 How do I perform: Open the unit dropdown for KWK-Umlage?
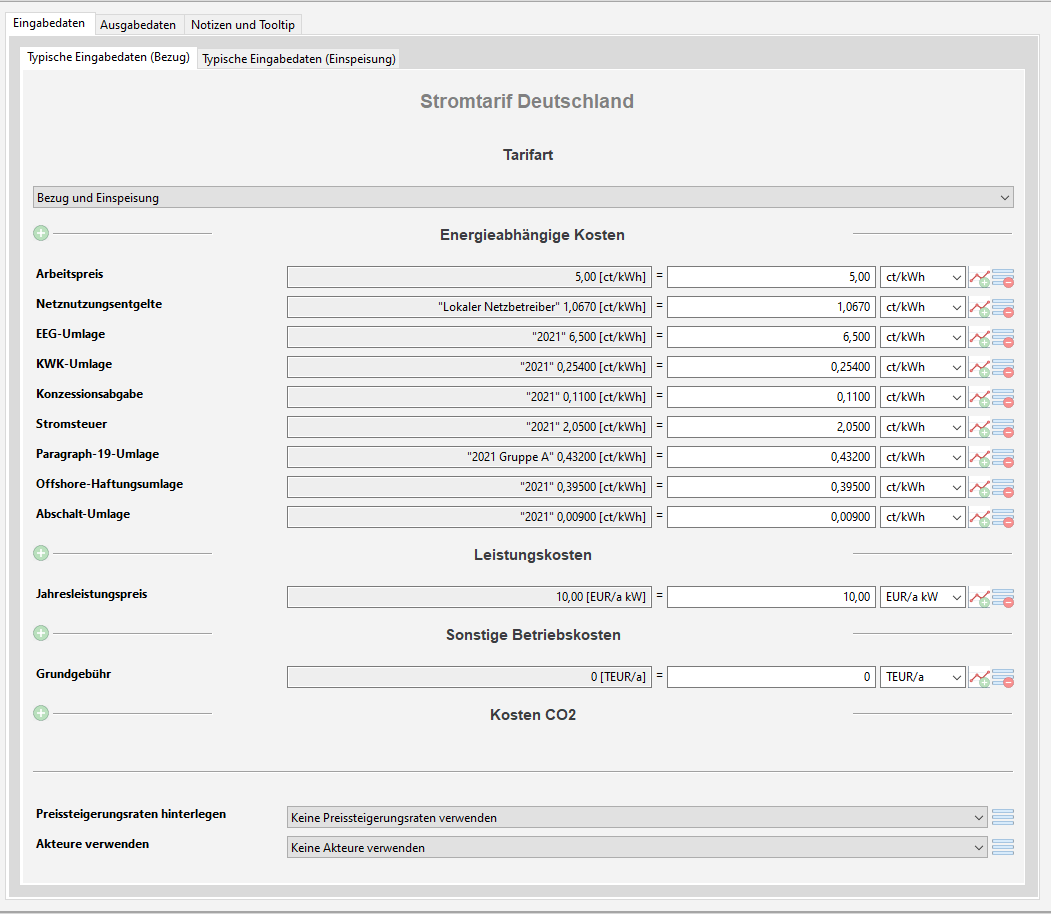coord(922,367)
